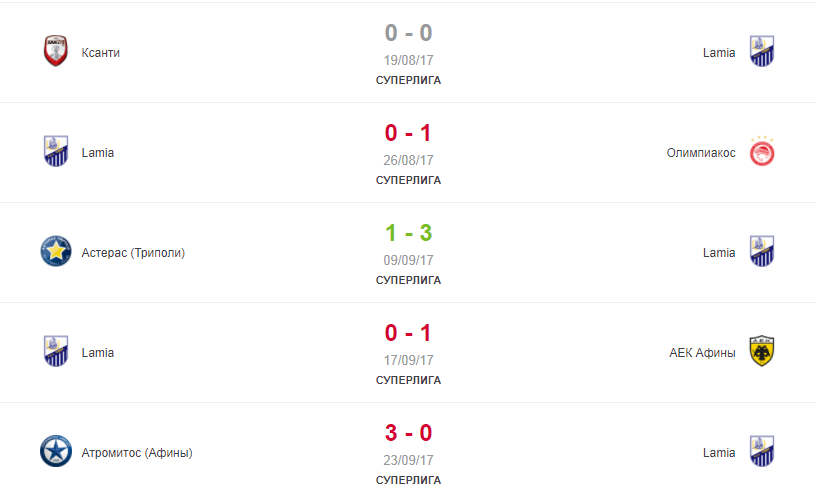Click the Ксанти team crest
Viewport: 816px width, 499px height.
tap(56, 51)
